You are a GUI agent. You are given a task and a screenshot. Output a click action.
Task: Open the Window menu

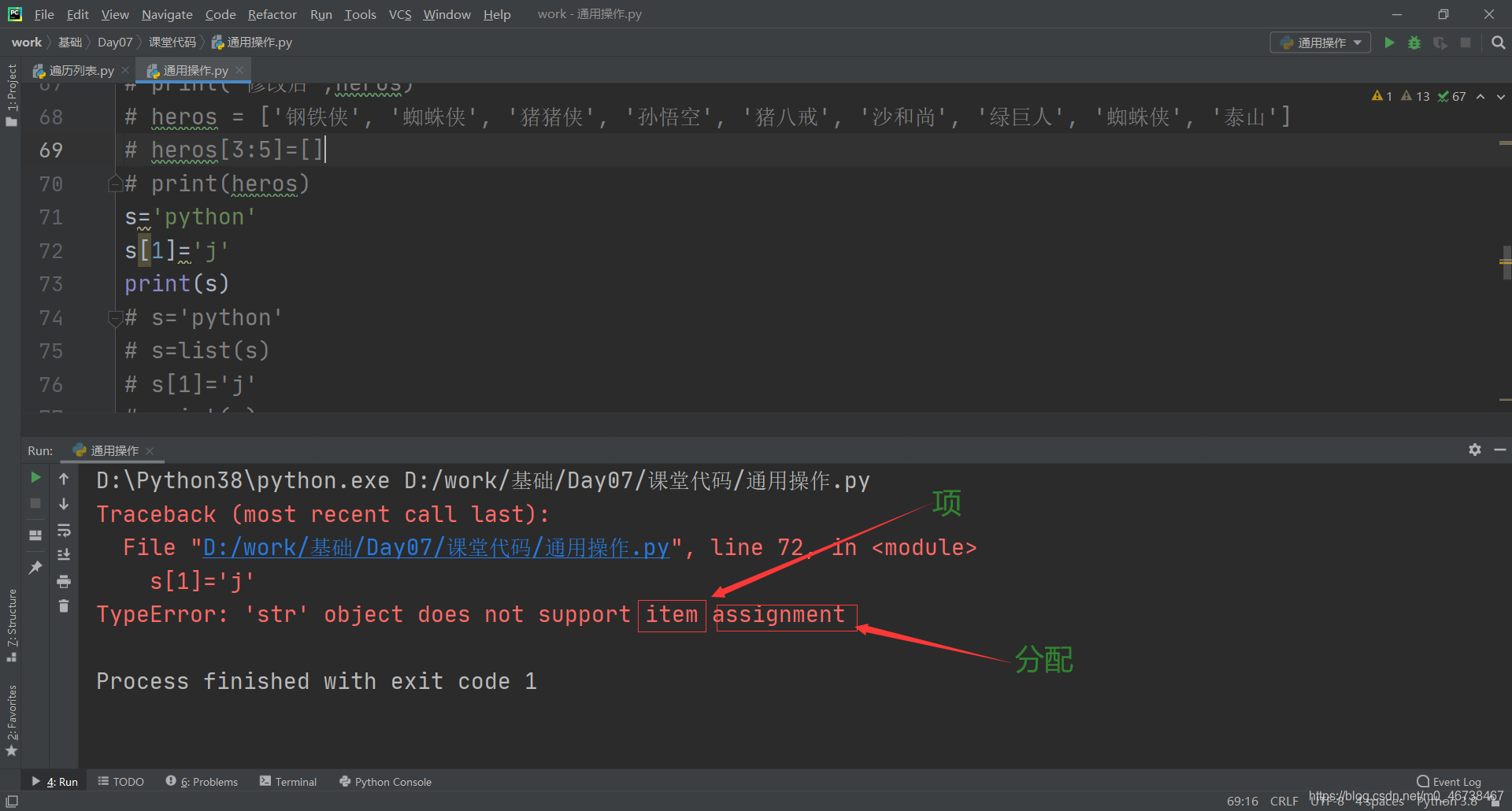click(447, 14)
